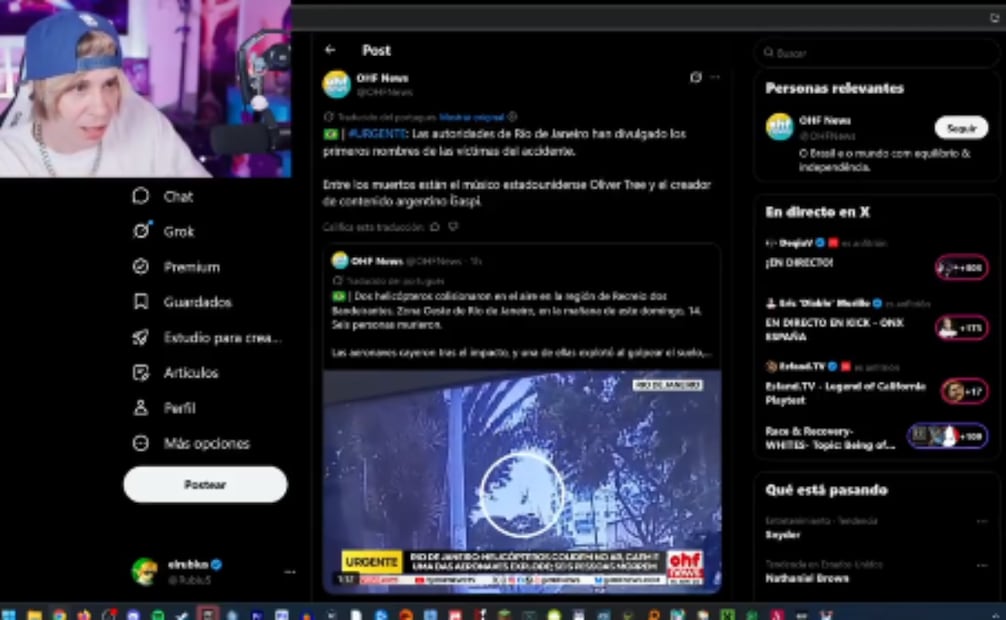
Task: Rate translation with thumbs up
Action: point(435,227)
